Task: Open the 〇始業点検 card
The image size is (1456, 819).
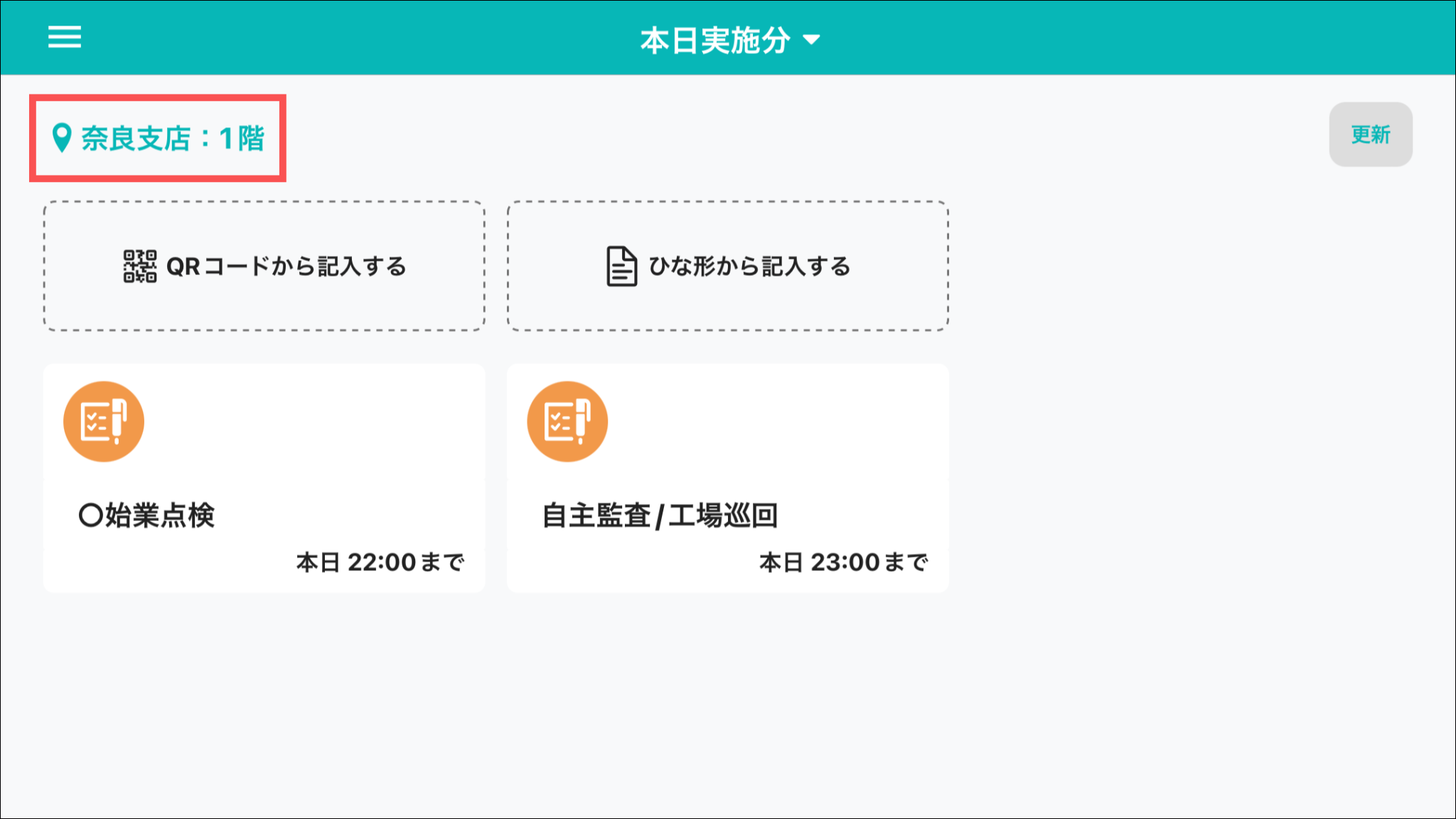Action: pos(264,478)
